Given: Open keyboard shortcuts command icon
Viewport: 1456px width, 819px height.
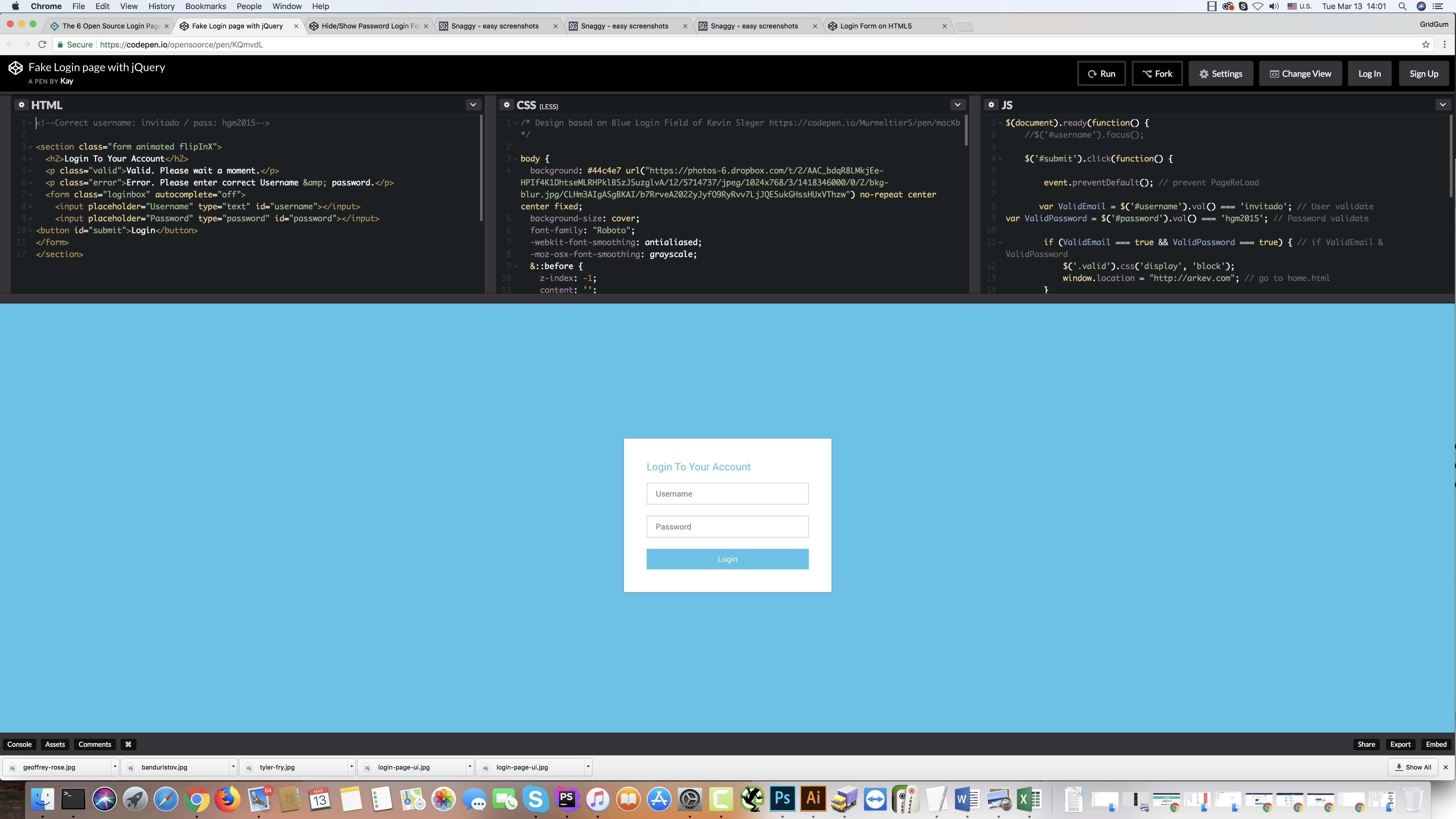Looking at the screenshot, I should click(128, 744).
